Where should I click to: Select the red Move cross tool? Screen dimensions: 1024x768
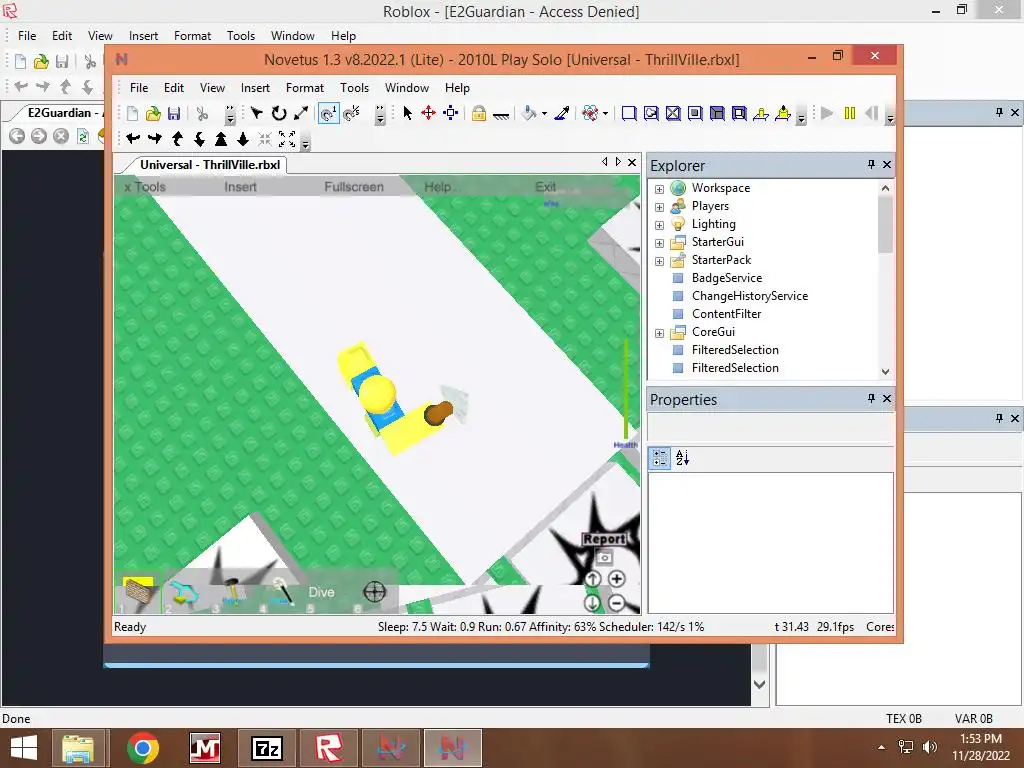coord(428,113)
